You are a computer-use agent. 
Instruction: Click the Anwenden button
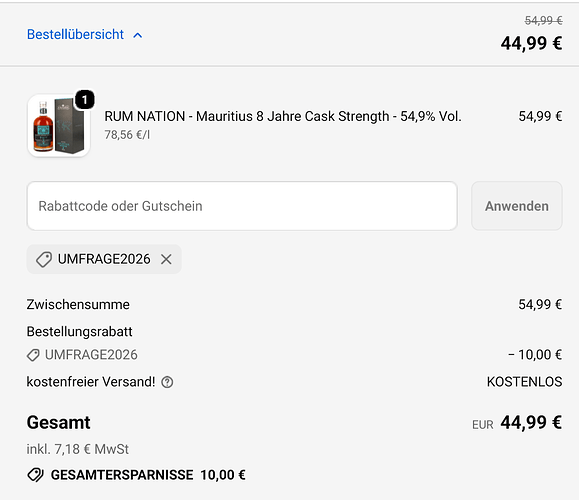coord(517,206)
